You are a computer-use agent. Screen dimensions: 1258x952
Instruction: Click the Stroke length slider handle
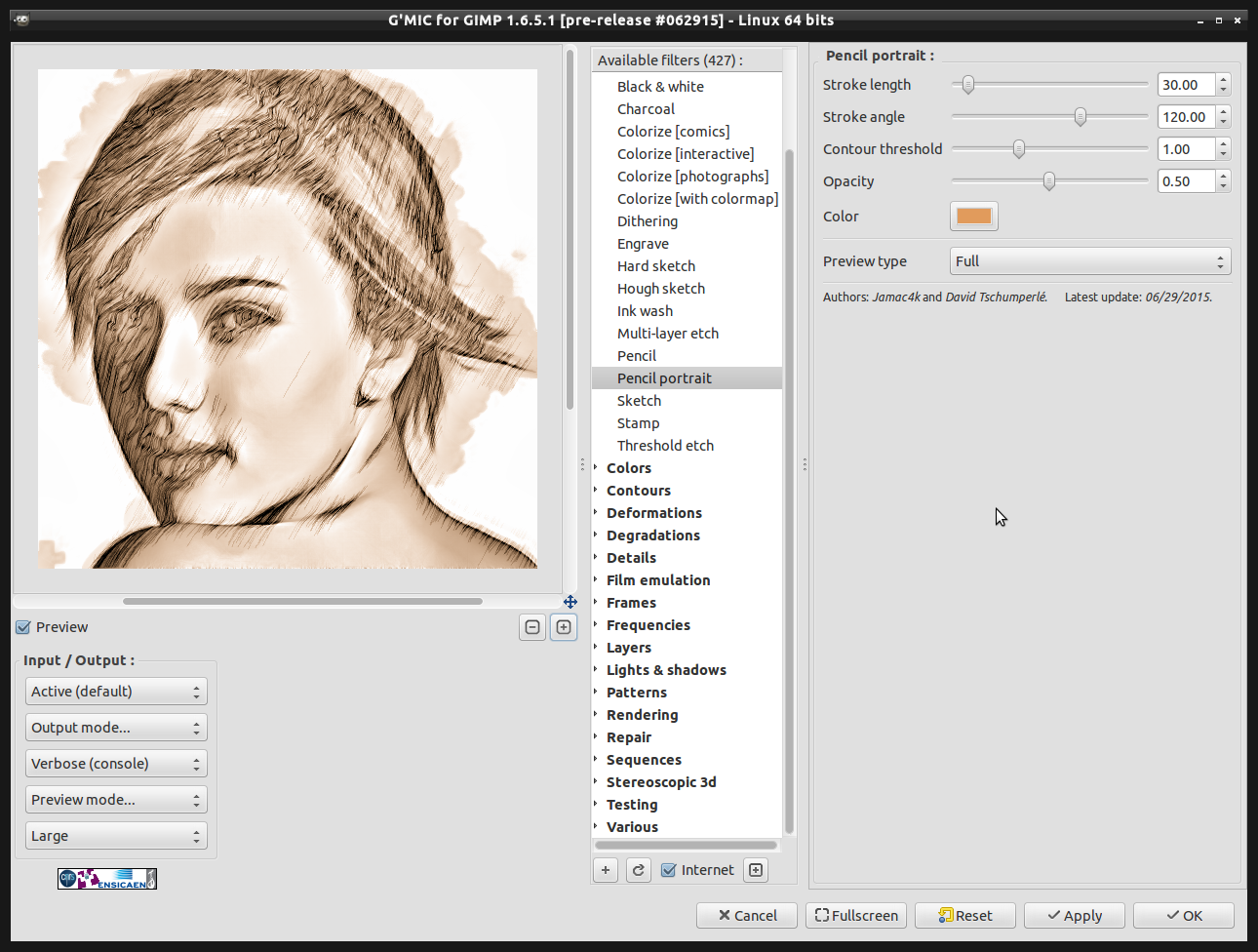coord(968,85)
